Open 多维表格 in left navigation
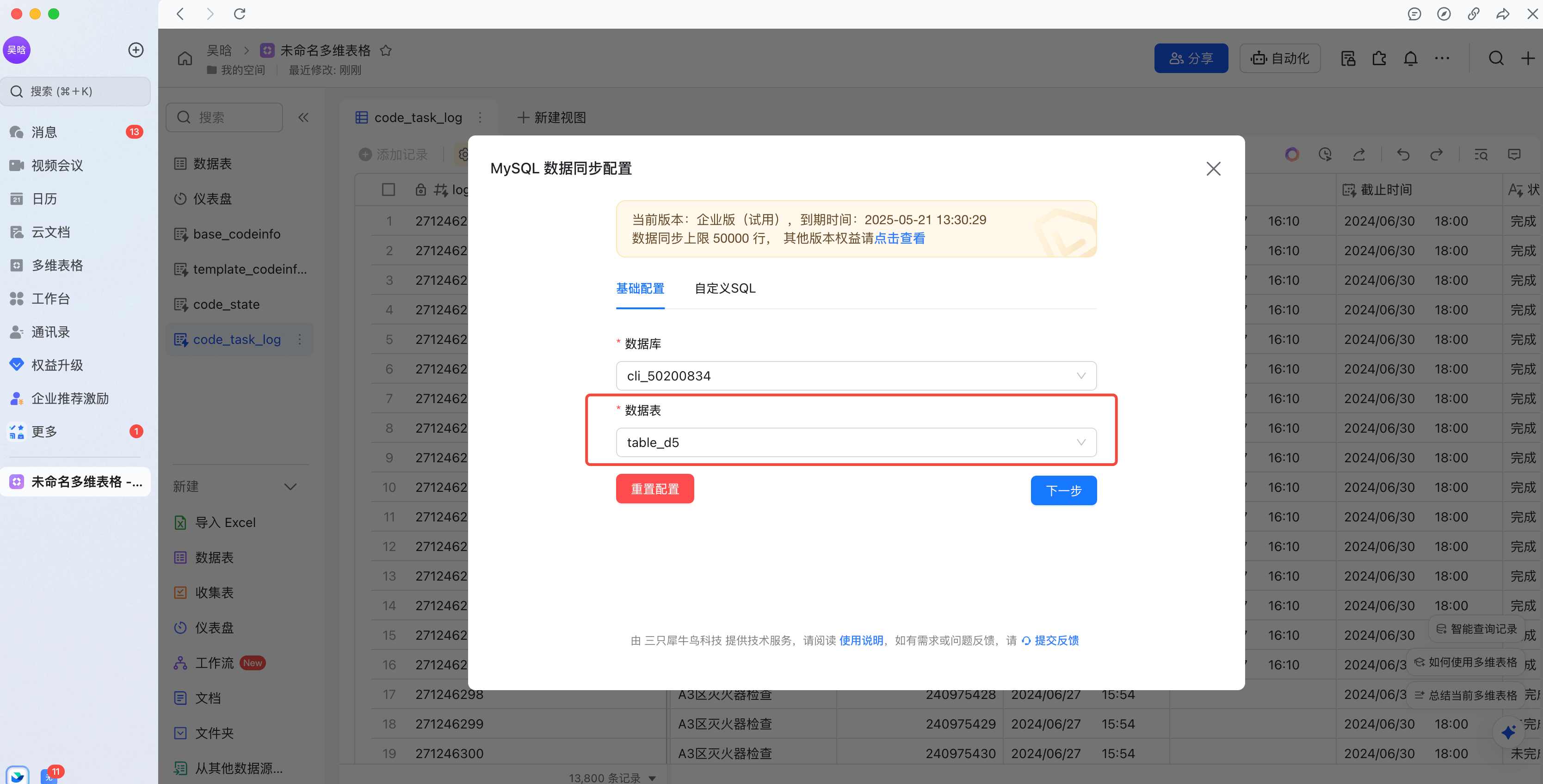Viewport: 1543px width, 784px height. (75, 265)
